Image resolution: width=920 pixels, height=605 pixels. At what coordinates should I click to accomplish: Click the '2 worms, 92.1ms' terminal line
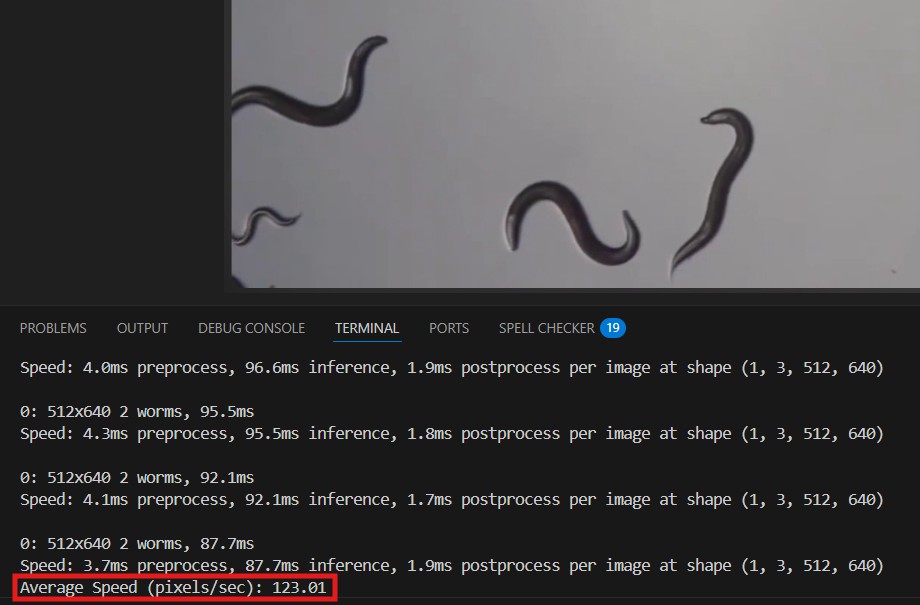pyautogui.click(x=137, y=478)
